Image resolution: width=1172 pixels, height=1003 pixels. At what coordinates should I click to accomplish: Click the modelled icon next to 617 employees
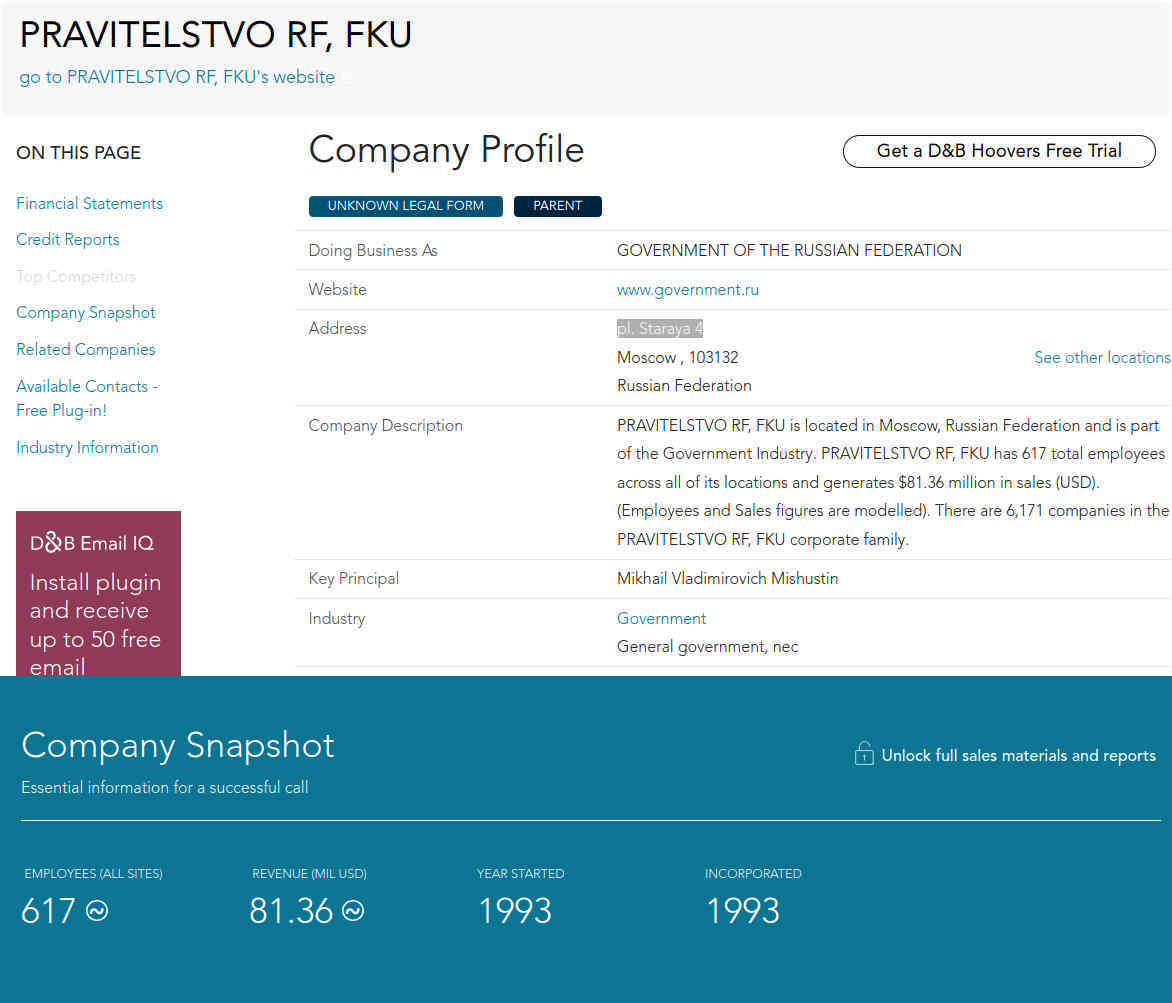(x=97, y=911)
